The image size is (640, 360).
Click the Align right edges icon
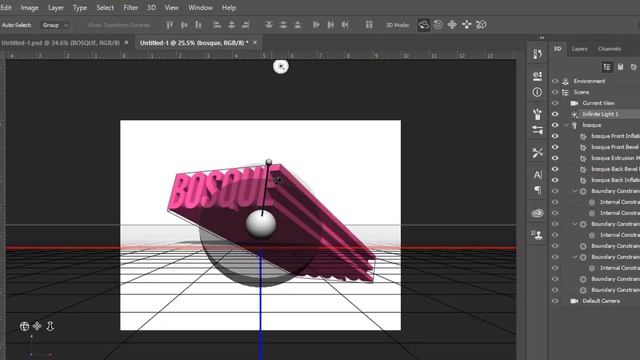point(245,25)
